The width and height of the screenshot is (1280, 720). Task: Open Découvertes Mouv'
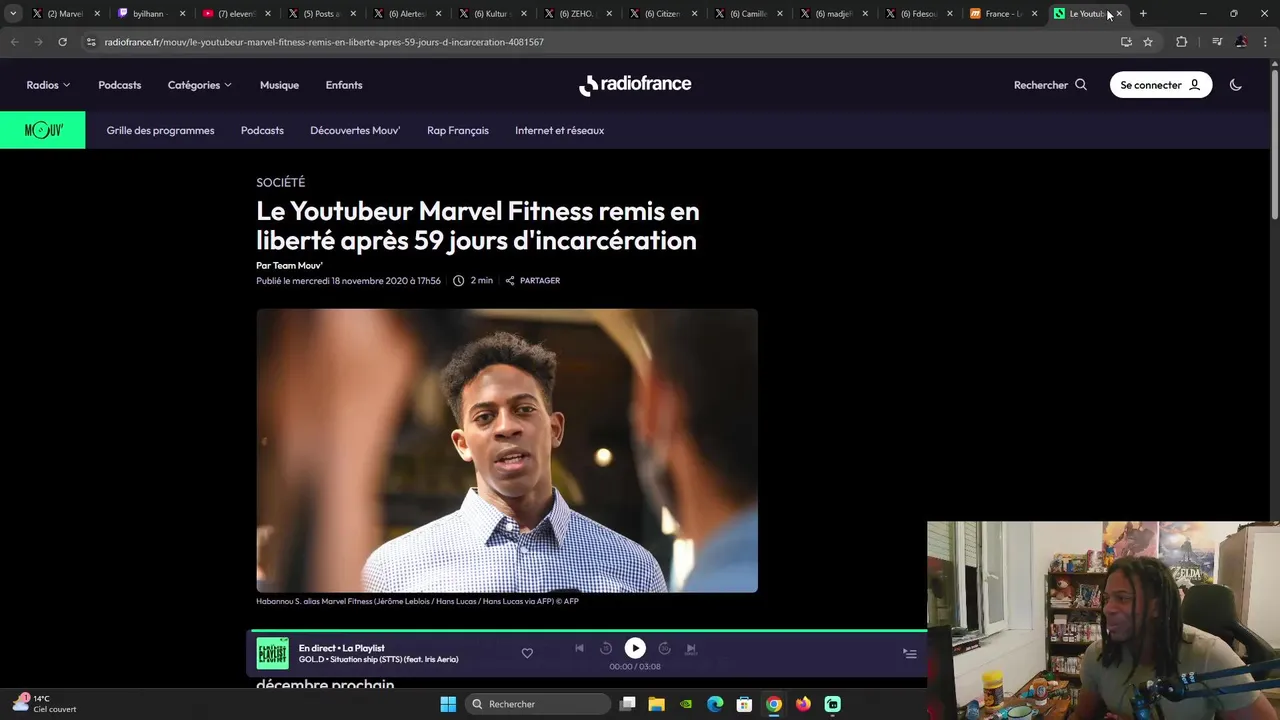click(x=355, y=130)
